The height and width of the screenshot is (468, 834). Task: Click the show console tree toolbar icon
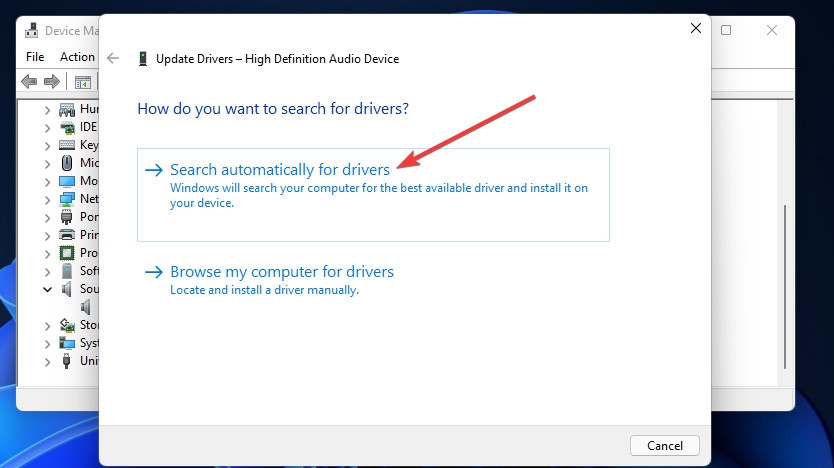point(82,82)
